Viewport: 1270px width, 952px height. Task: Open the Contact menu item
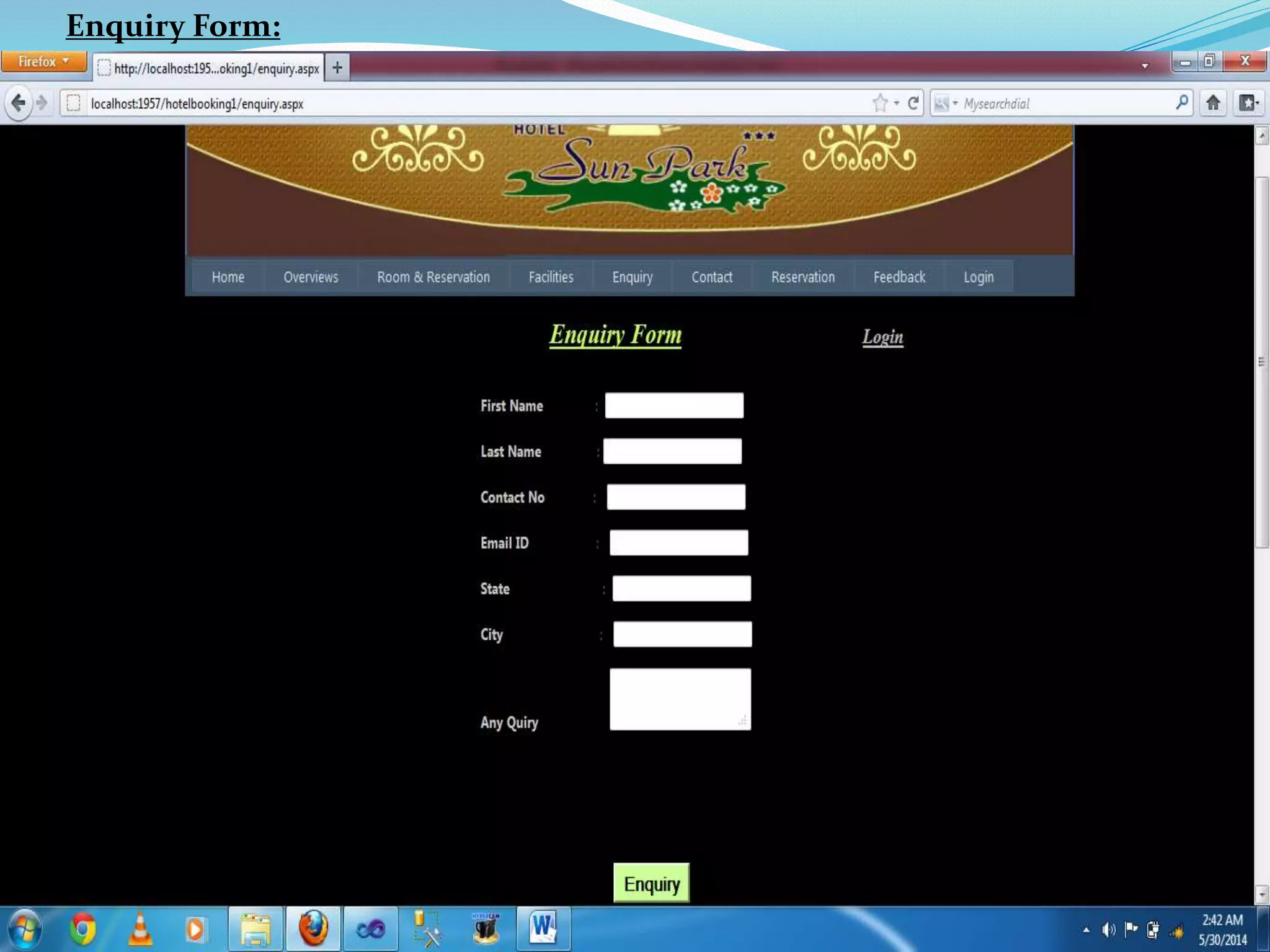point(712,277)
